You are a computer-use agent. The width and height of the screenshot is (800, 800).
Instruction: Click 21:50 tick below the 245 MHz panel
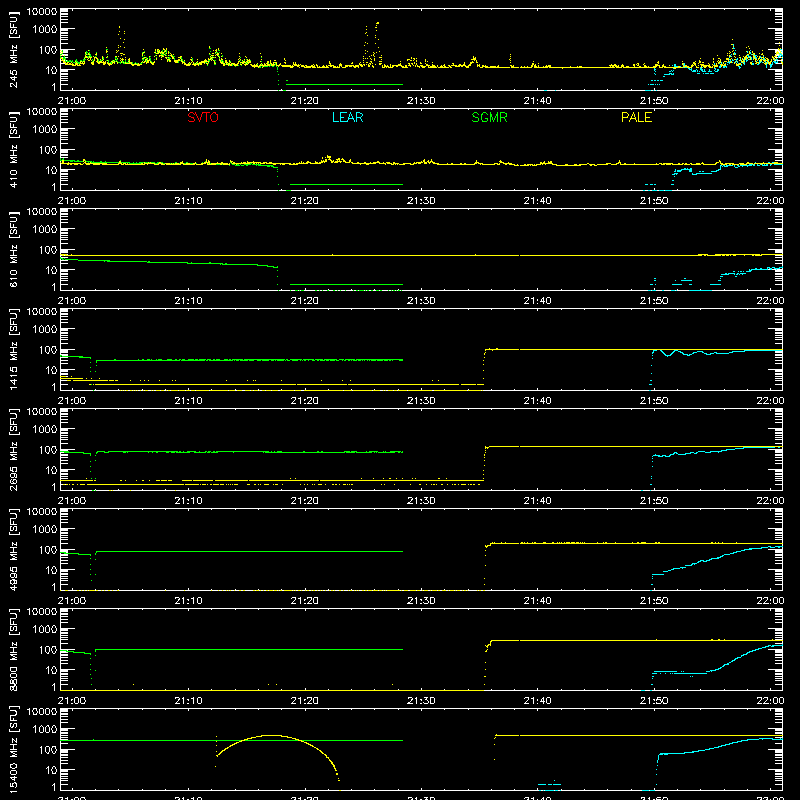pos(654,101)
